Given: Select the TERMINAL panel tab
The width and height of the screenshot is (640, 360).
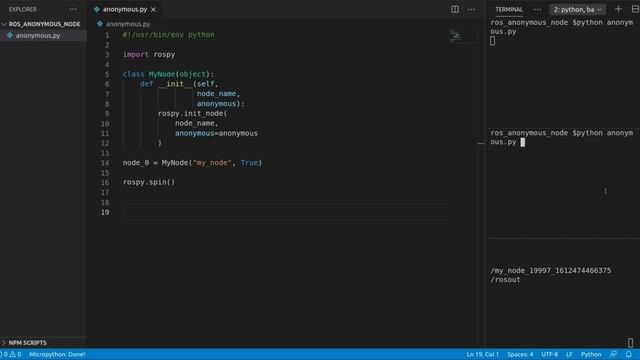Looking at the screenshot, I should click(x=509, y=9).
